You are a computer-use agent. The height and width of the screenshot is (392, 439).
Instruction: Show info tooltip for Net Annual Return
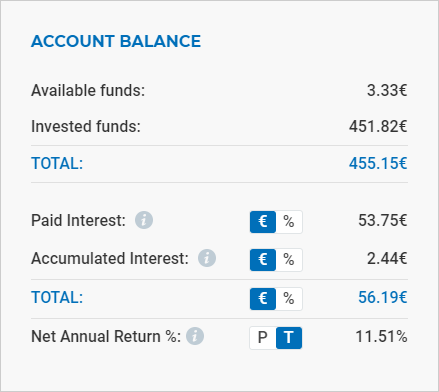pos(195,336)
